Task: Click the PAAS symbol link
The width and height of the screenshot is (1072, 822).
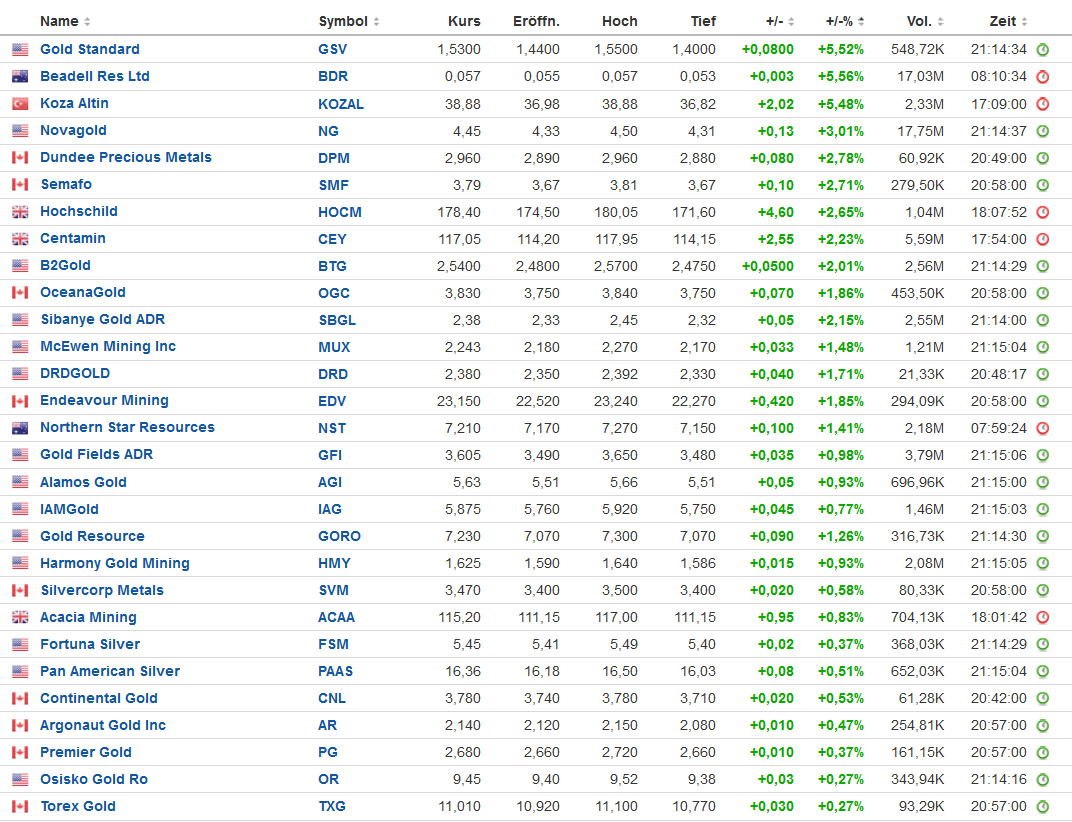Action: pyautogui.click(x=335, y=671)
